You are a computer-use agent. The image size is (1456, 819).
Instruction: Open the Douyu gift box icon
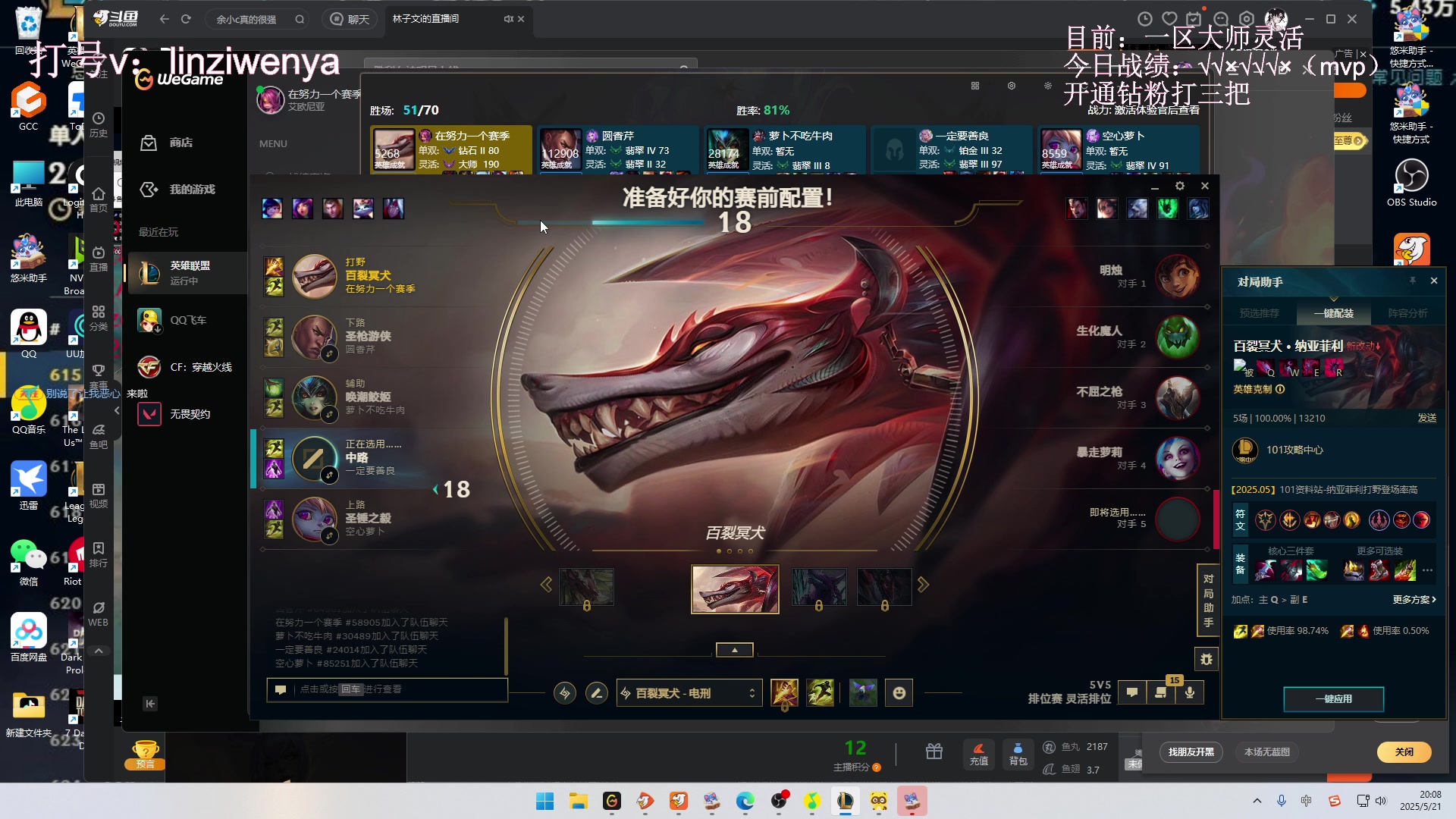[x=934, y=752]
